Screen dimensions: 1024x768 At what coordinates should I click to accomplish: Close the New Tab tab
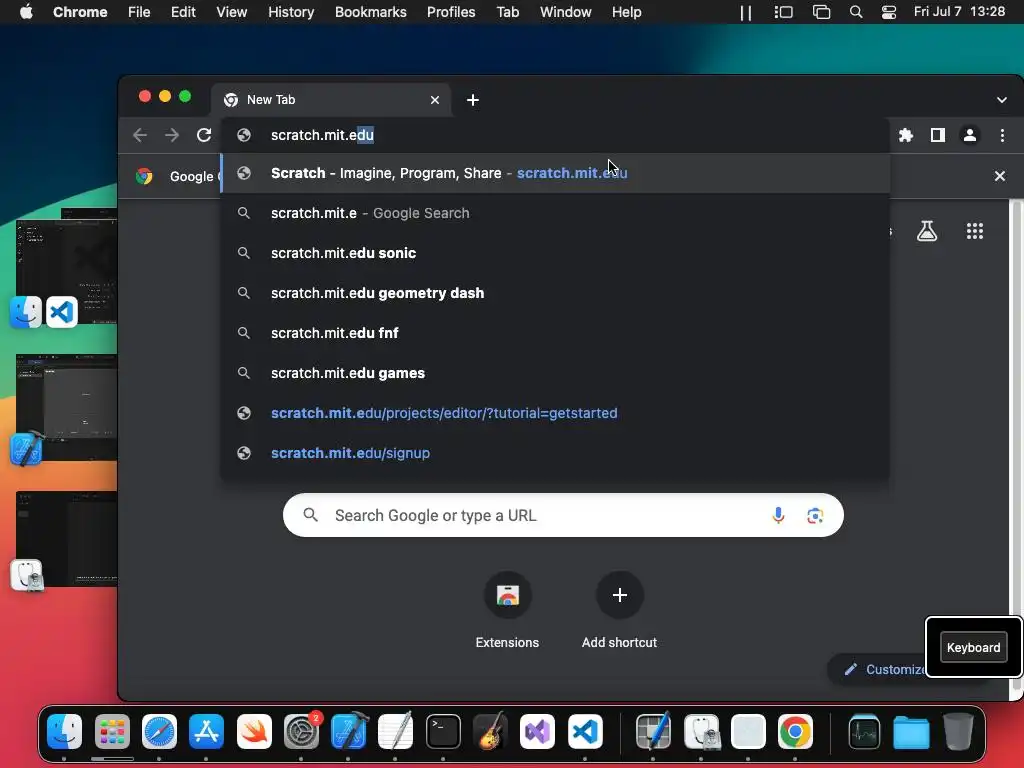click(435, 100)
